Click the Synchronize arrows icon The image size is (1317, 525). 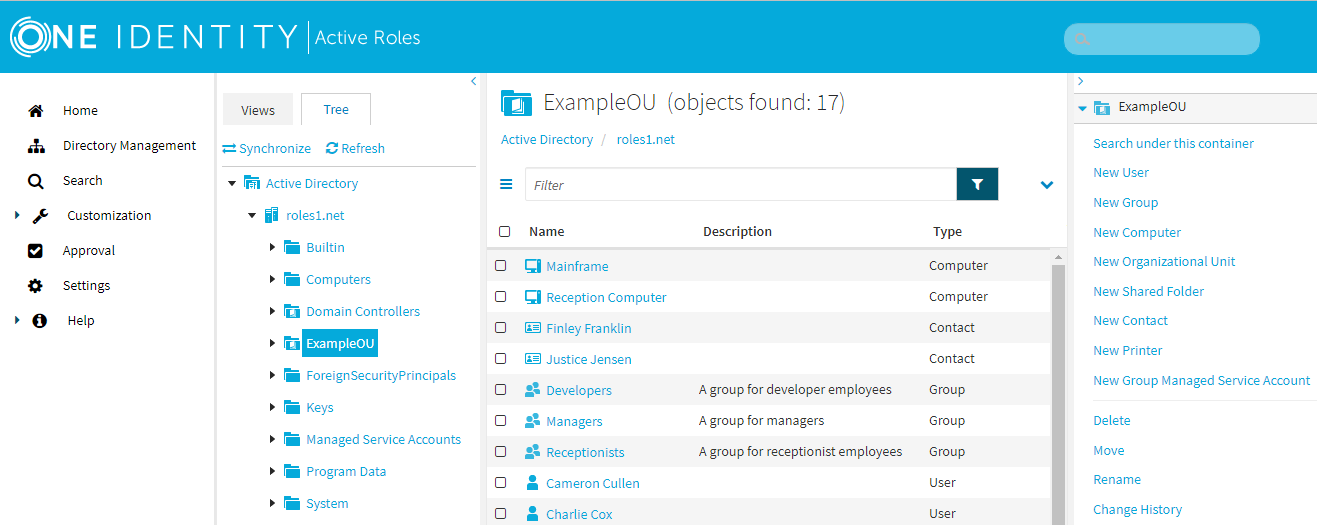(229, 148)
